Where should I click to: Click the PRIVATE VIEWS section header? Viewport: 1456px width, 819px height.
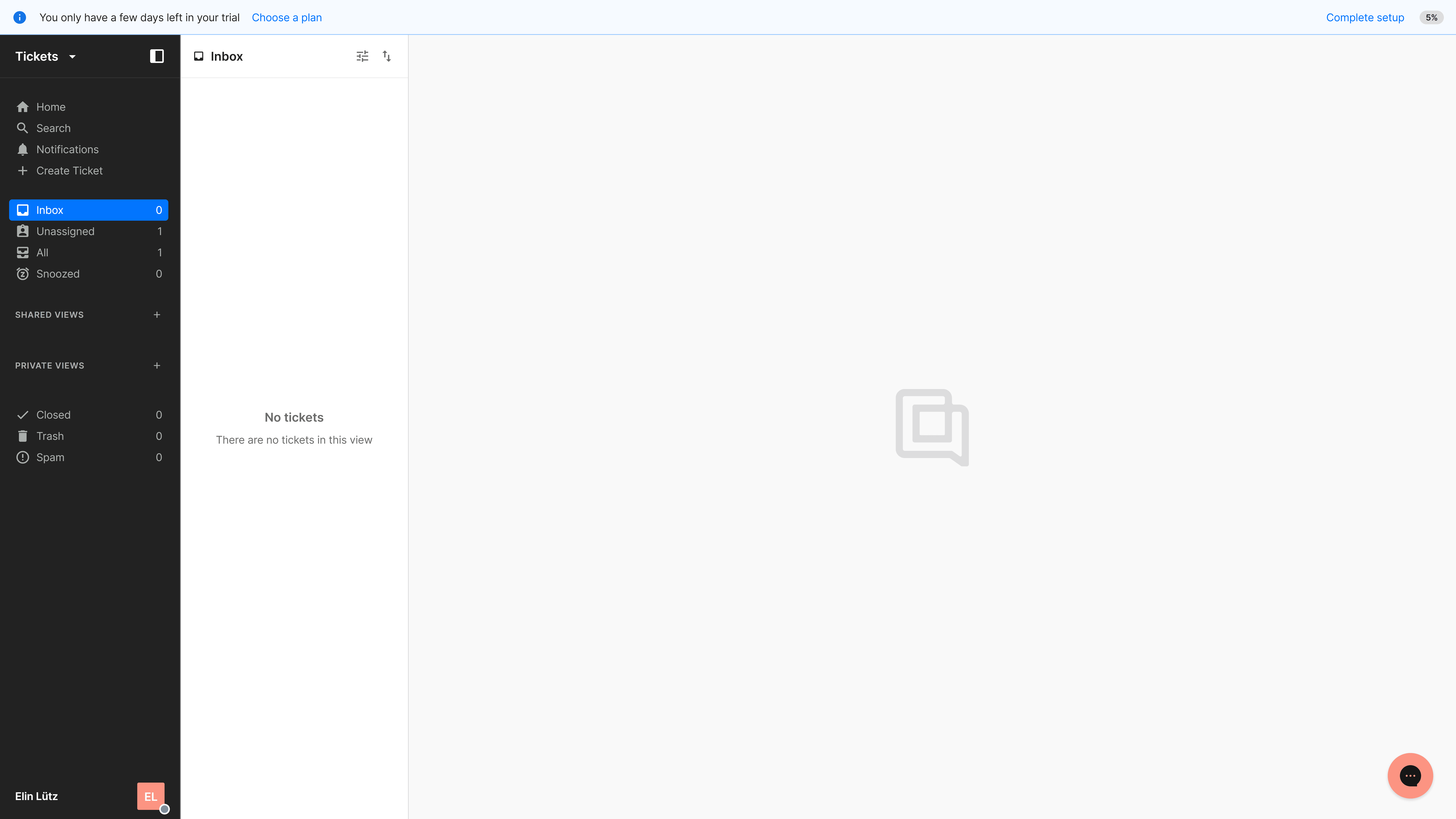[x=50, y=366]
